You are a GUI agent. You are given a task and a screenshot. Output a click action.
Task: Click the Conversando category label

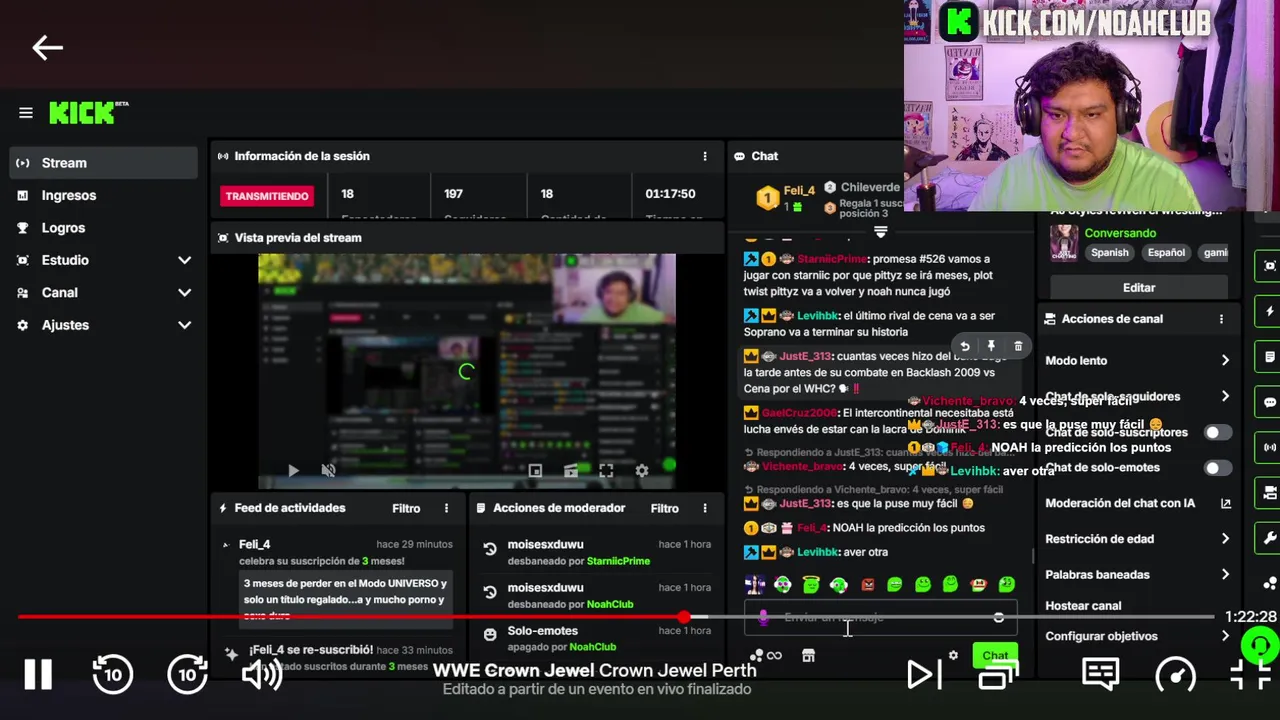point(1120,233)
